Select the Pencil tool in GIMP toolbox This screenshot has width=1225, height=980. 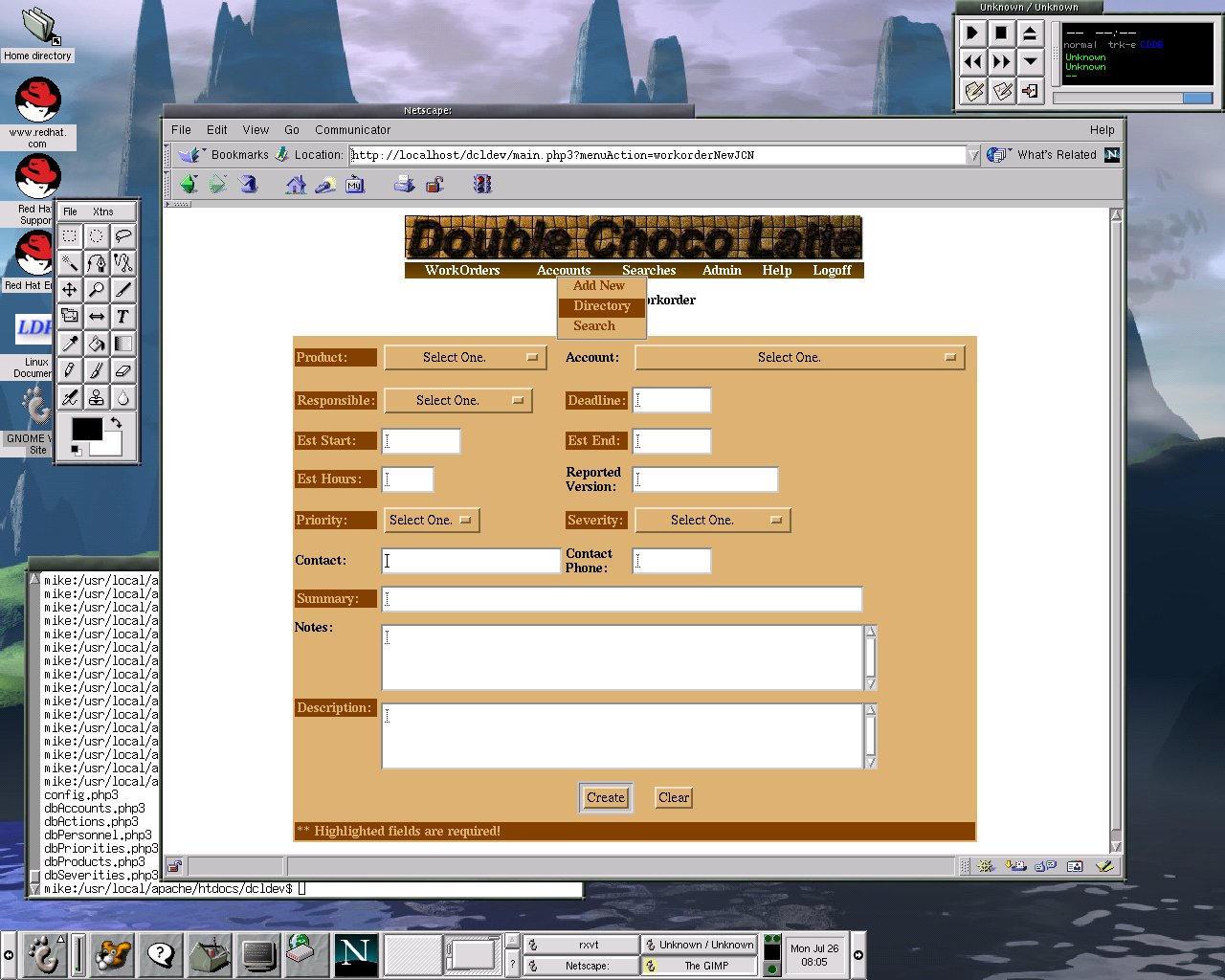(70, 369)
